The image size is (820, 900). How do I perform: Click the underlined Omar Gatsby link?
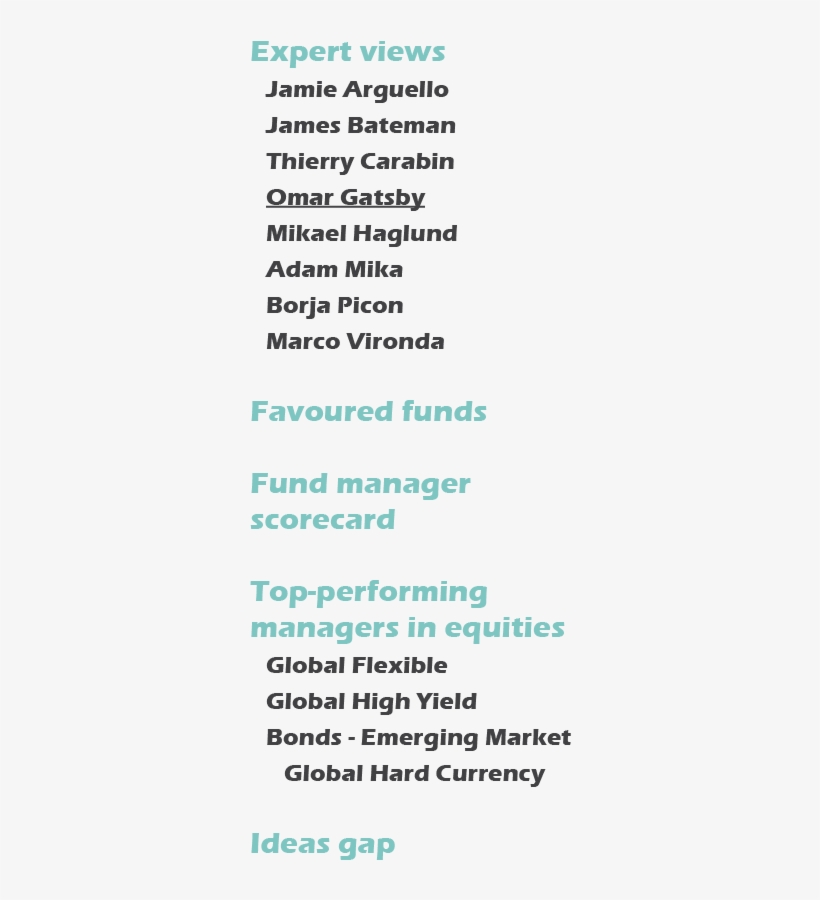pos(345,198)
